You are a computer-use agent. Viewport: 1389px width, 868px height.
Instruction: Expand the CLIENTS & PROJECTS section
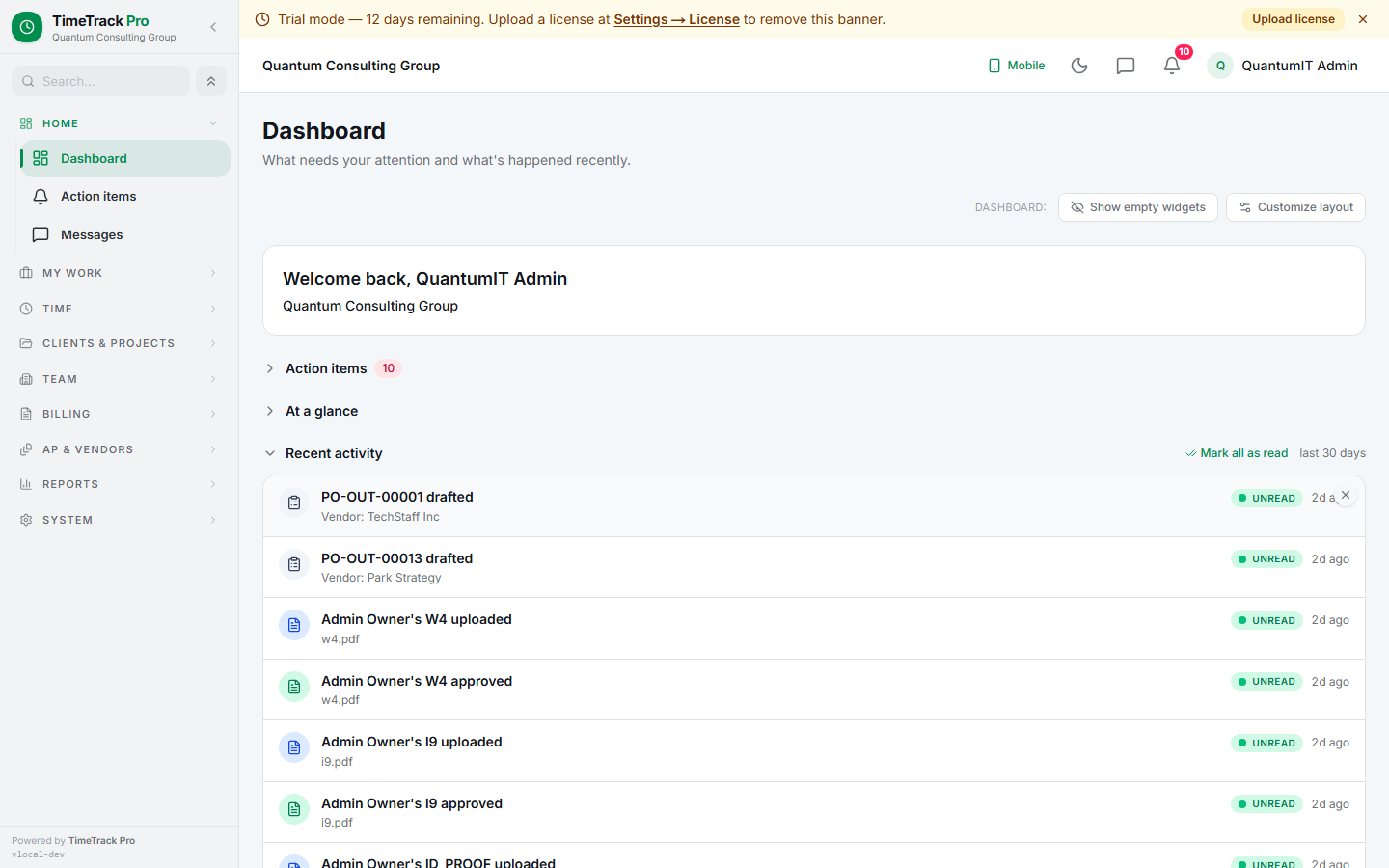click(120, 343)
